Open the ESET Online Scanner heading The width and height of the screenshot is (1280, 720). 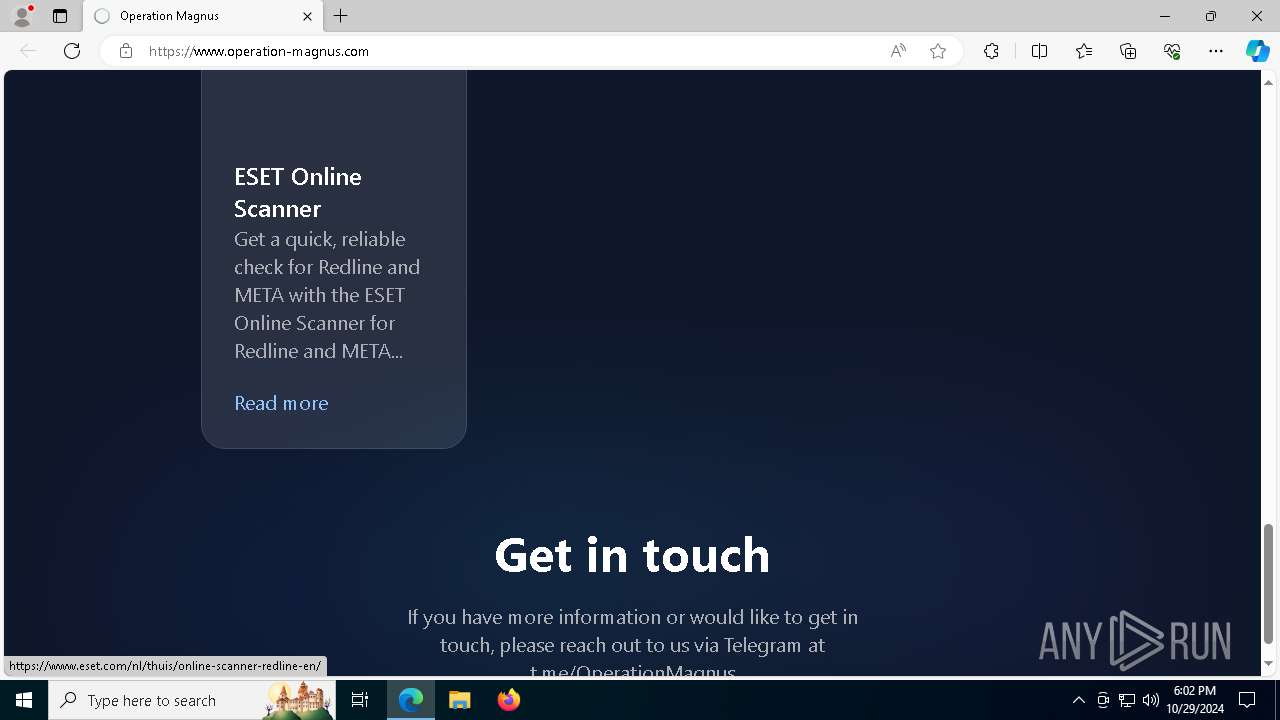click(298, 192)
